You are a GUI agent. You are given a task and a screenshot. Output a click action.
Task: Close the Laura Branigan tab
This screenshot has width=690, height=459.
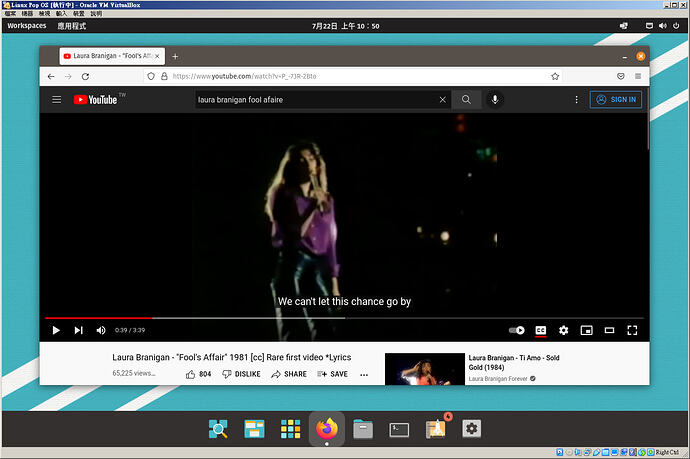157,56
